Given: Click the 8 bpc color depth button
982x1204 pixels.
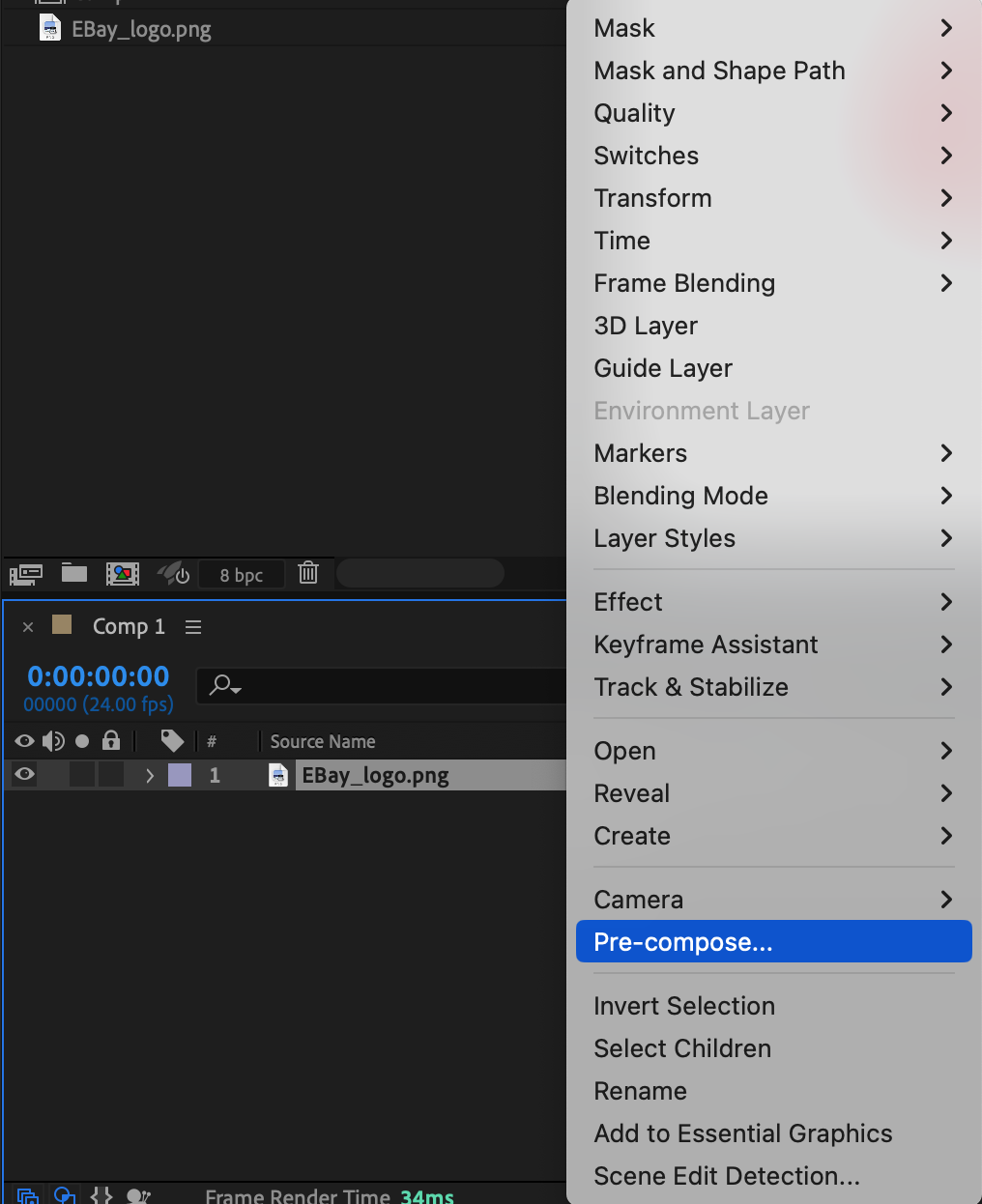Looking at the screenshot, I should [x=242, y=575].
